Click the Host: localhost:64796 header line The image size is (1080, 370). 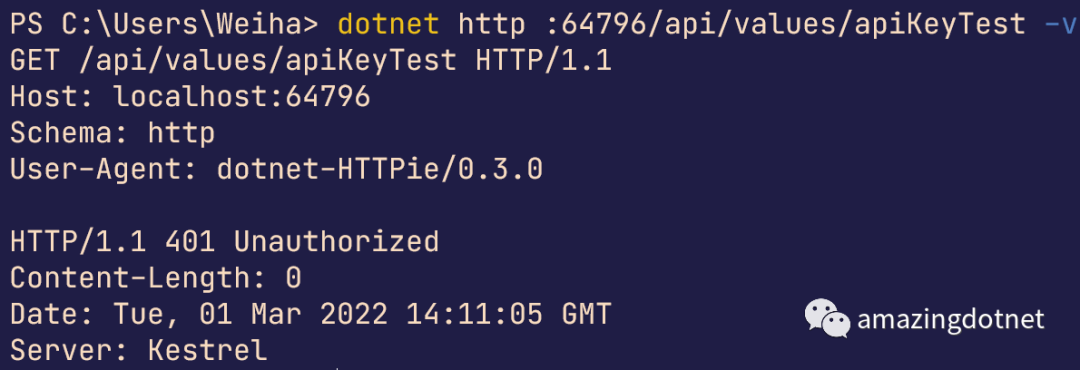191,97
